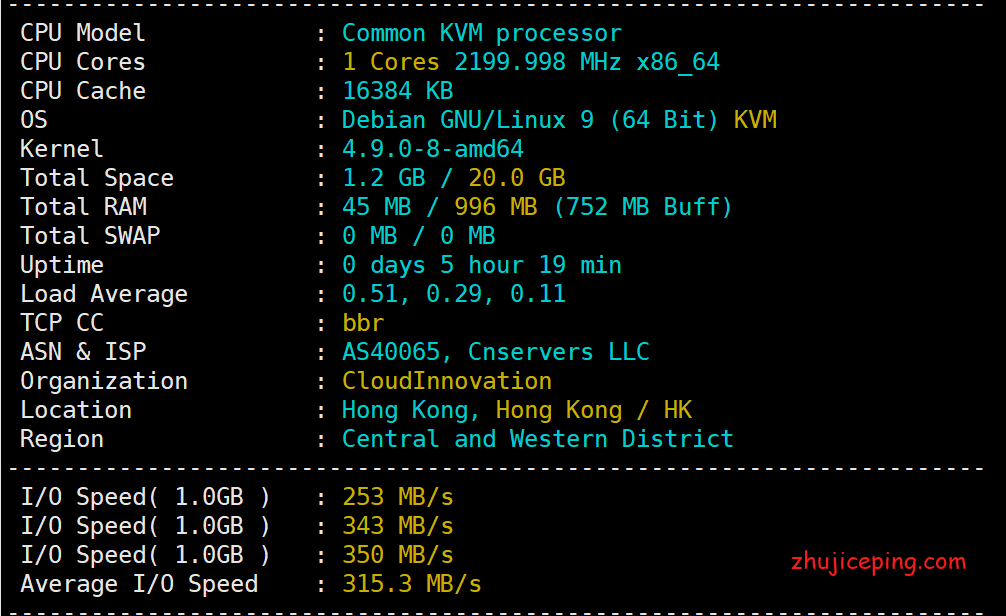Click the uptime value text
The height and width of the screenshot is (616, 1006).
click(x=481, y=265)
